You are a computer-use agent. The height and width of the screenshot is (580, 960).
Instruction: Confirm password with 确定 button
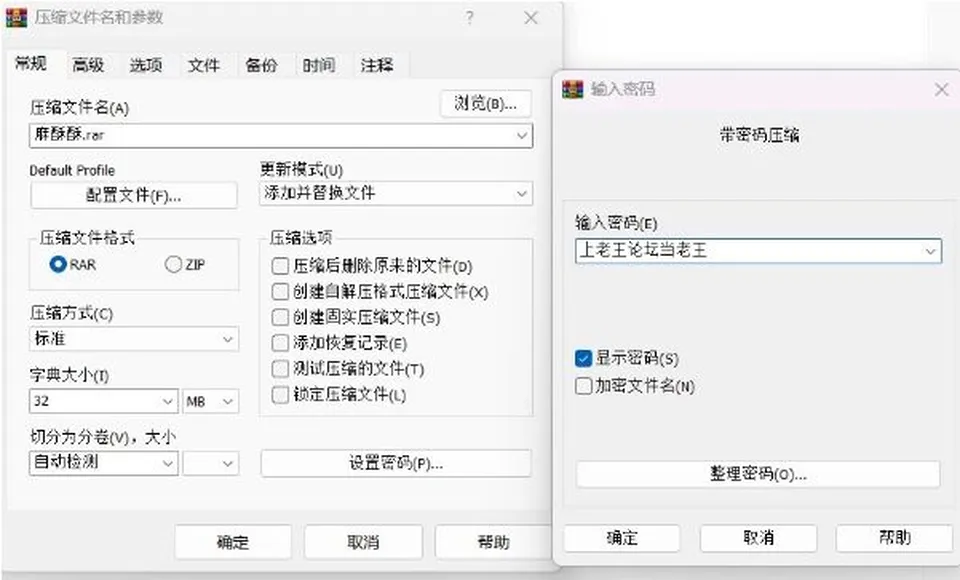(x=622, y=538)
